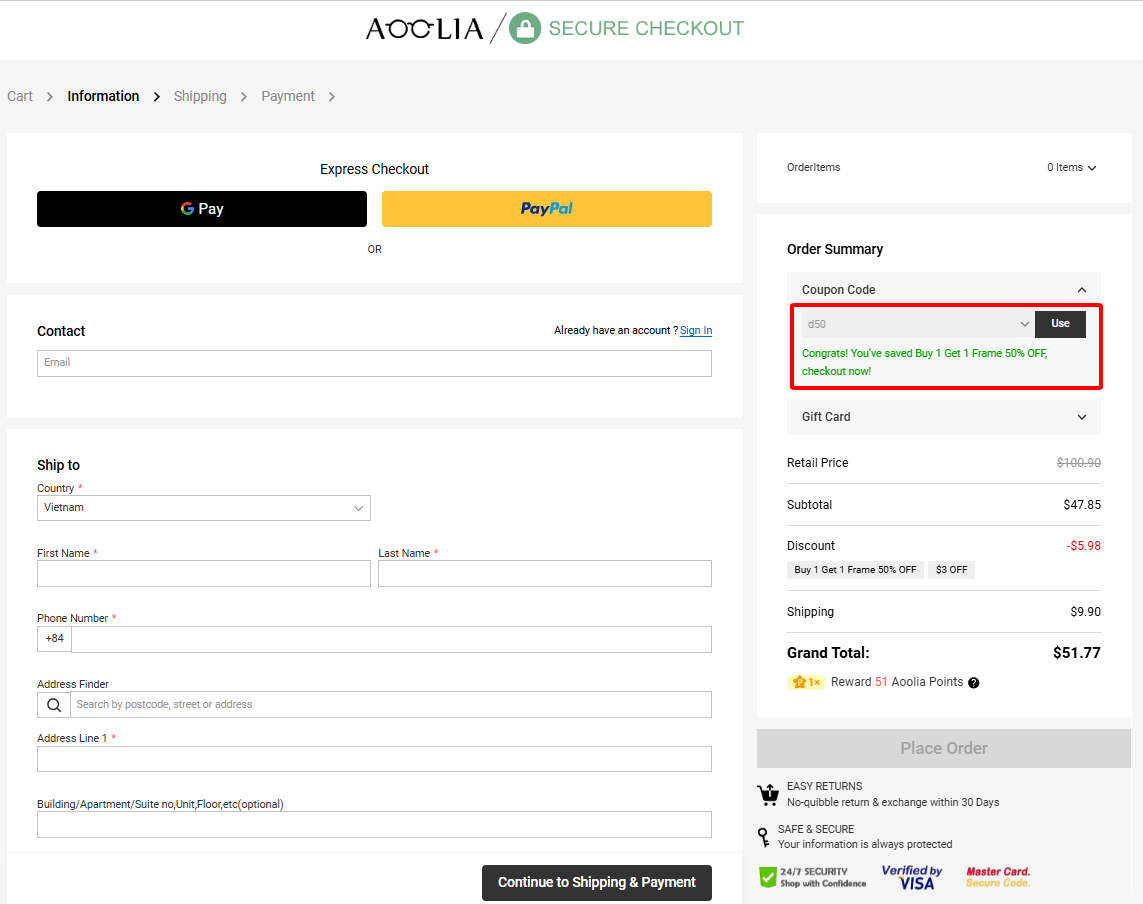
Task: Click the discount amount -$5.98
Action: point(1084,546)
